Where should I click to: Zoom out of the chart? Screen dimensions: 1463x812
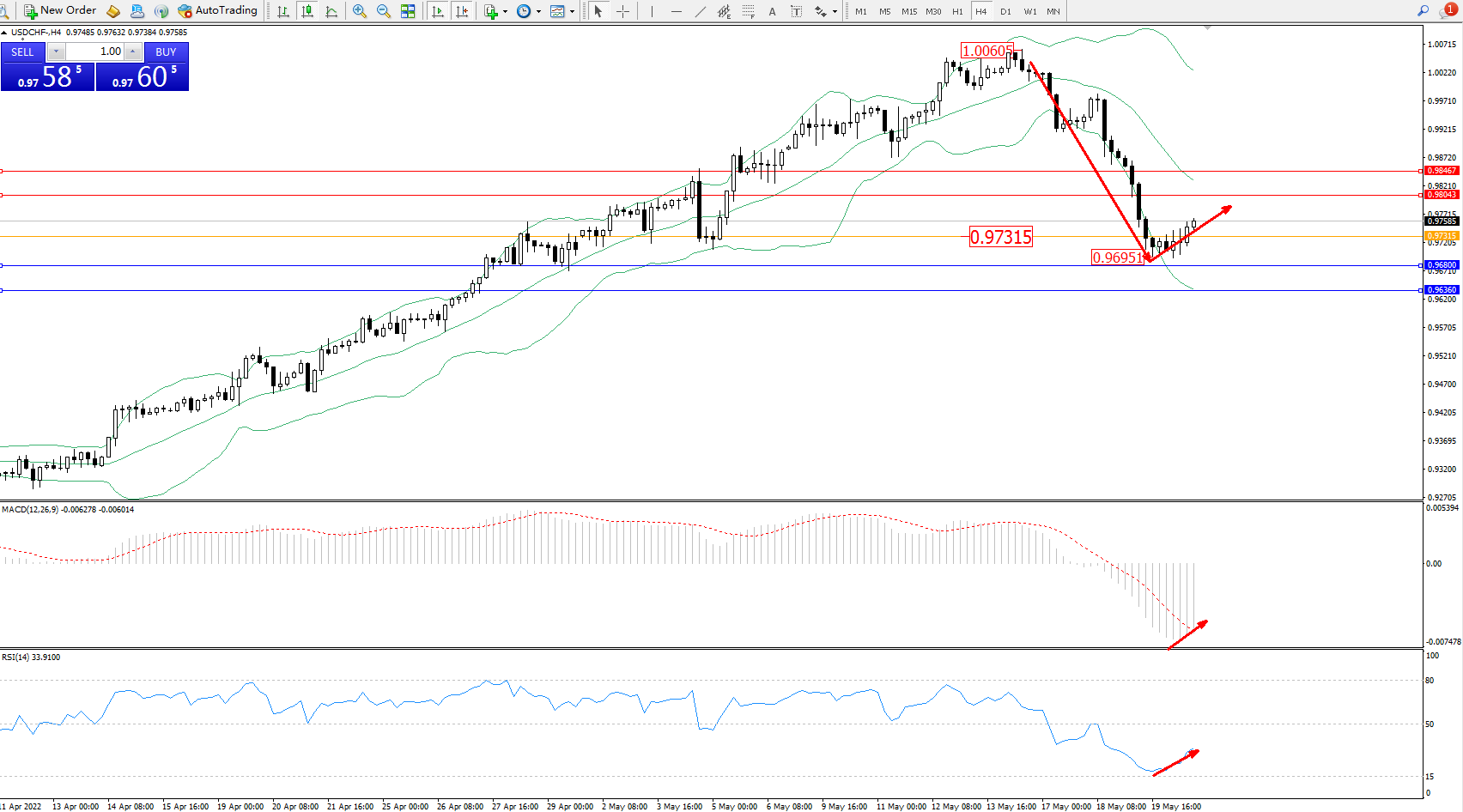[x=384, y=11]
